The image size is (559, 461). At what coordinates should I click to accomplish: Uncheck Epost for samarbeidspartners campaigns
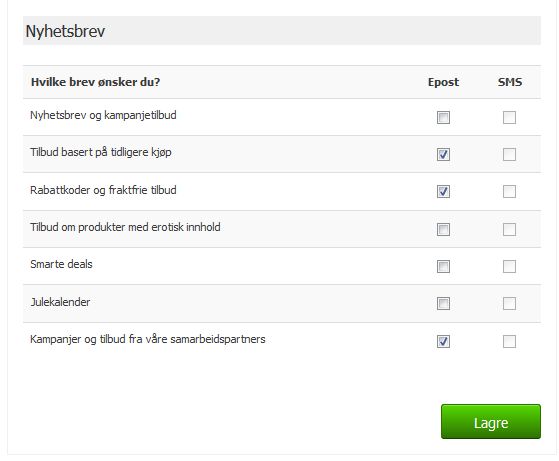point(443,341)
